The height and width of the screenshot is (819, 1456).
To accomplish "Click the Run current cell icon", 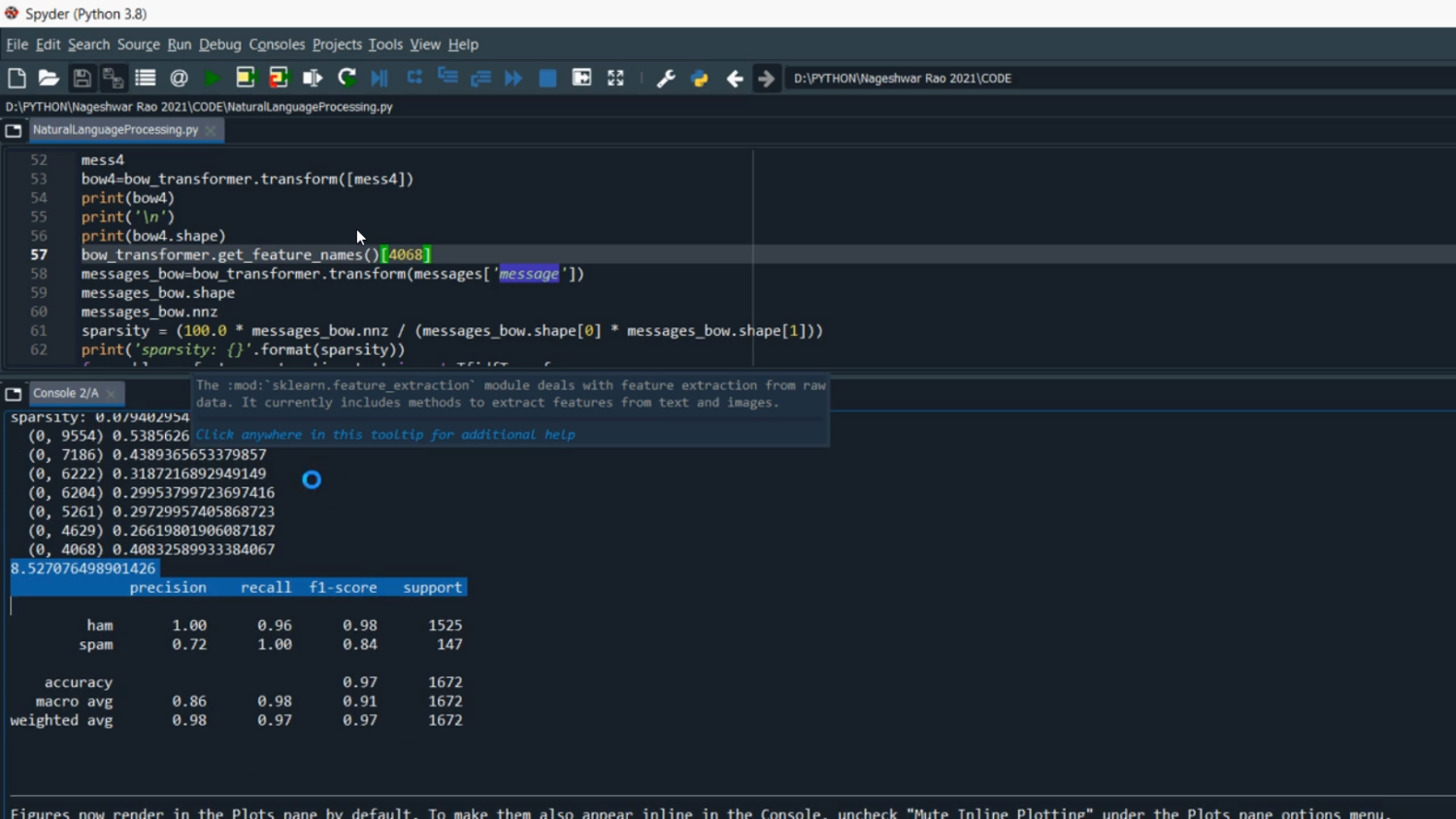I will click(246, 79).
